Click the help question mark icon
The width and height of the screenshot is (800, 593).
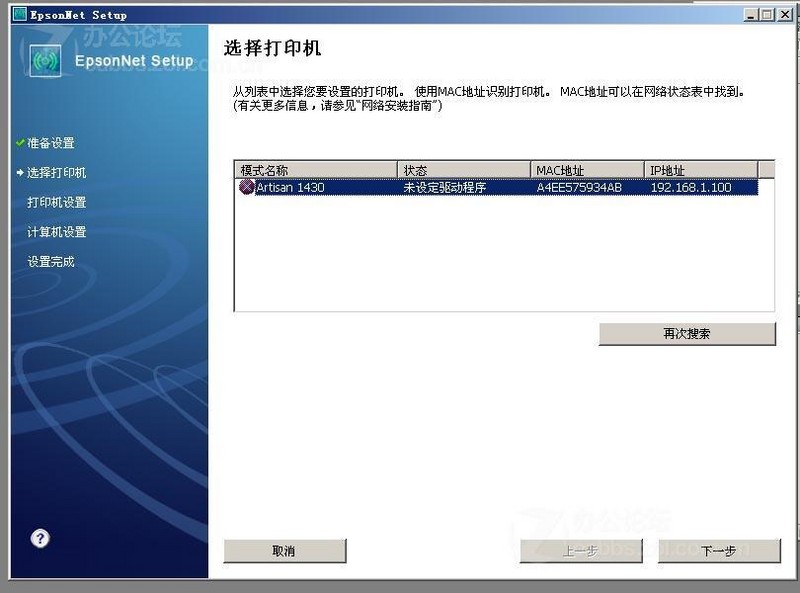click(x=40, y=538)
